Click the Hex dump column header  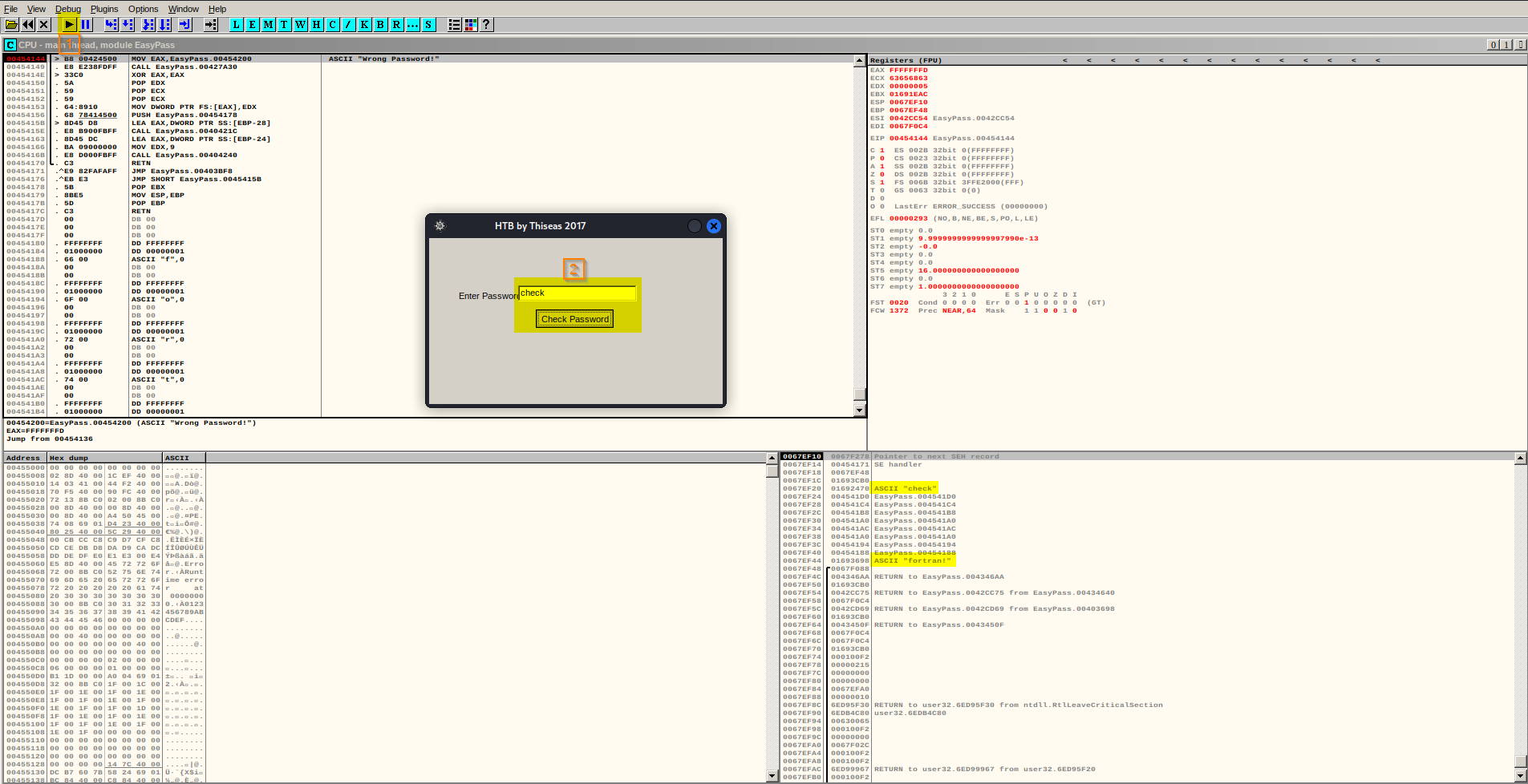(104, 458)
